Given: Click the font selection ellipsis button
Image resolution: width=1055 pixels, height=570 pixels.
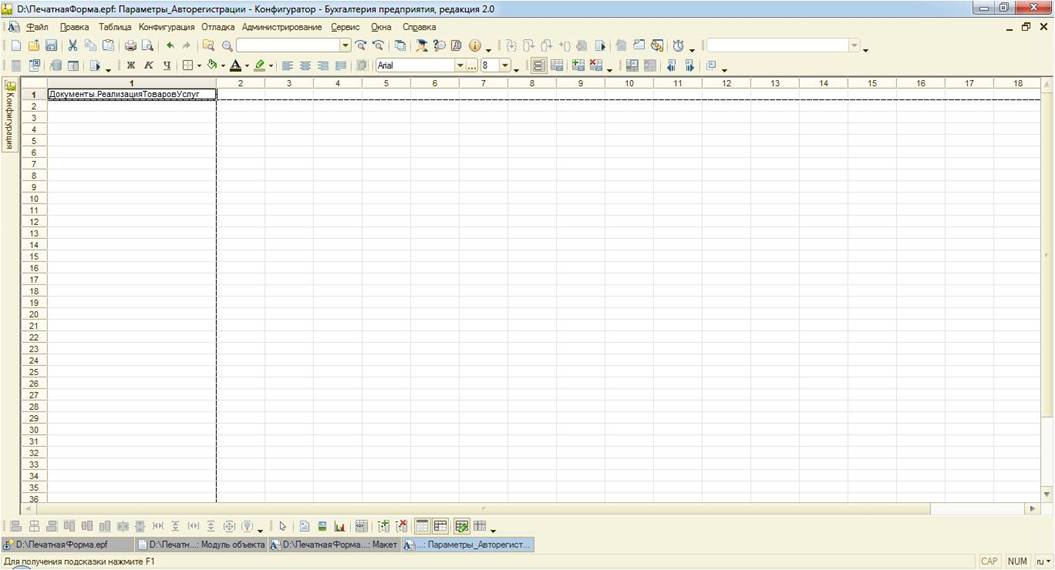Looking at the screenshot, I should click(x=472, y=65).
